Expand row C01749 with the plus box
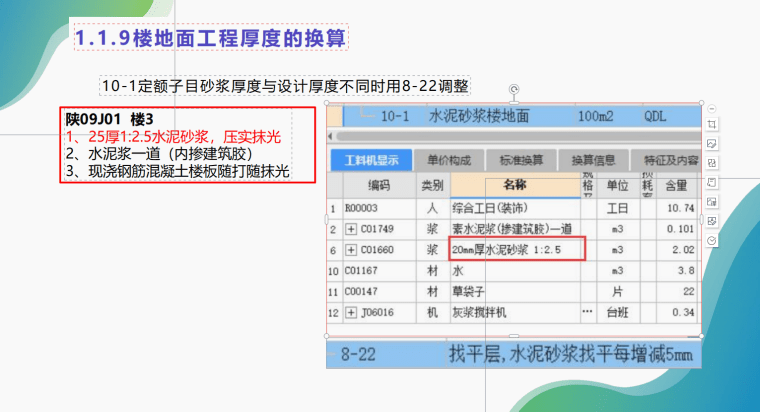This screenshot has width=760, height=412. click(x=350, y=229)
